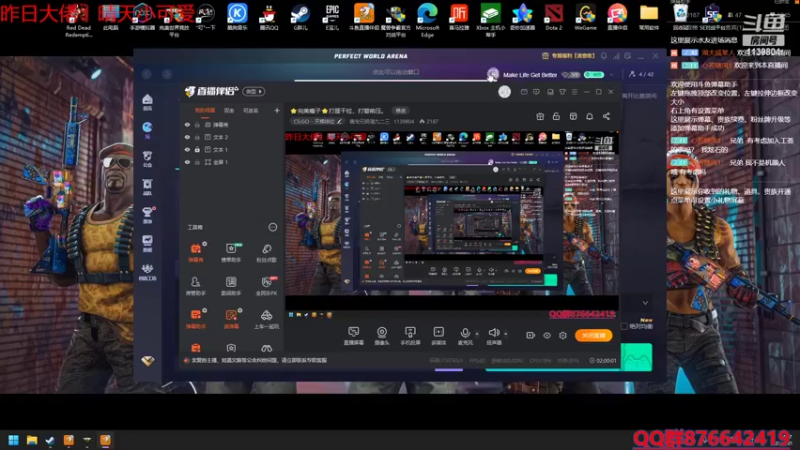Open the 歌词助手 tool
The height and width of the screenshot is (450, 800).
(x=231, y=286)
